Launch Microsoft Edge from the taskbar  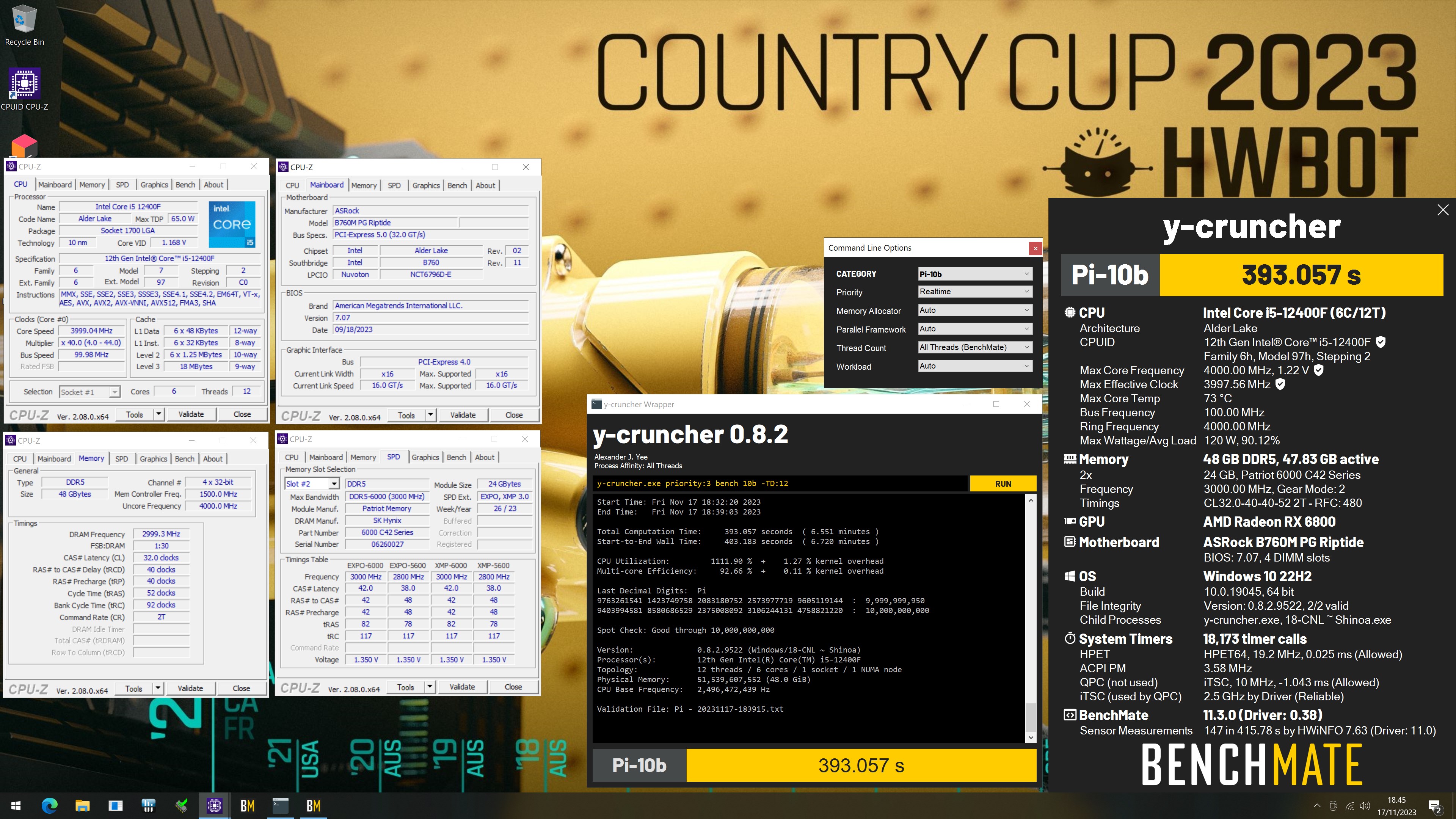[49, 805]
